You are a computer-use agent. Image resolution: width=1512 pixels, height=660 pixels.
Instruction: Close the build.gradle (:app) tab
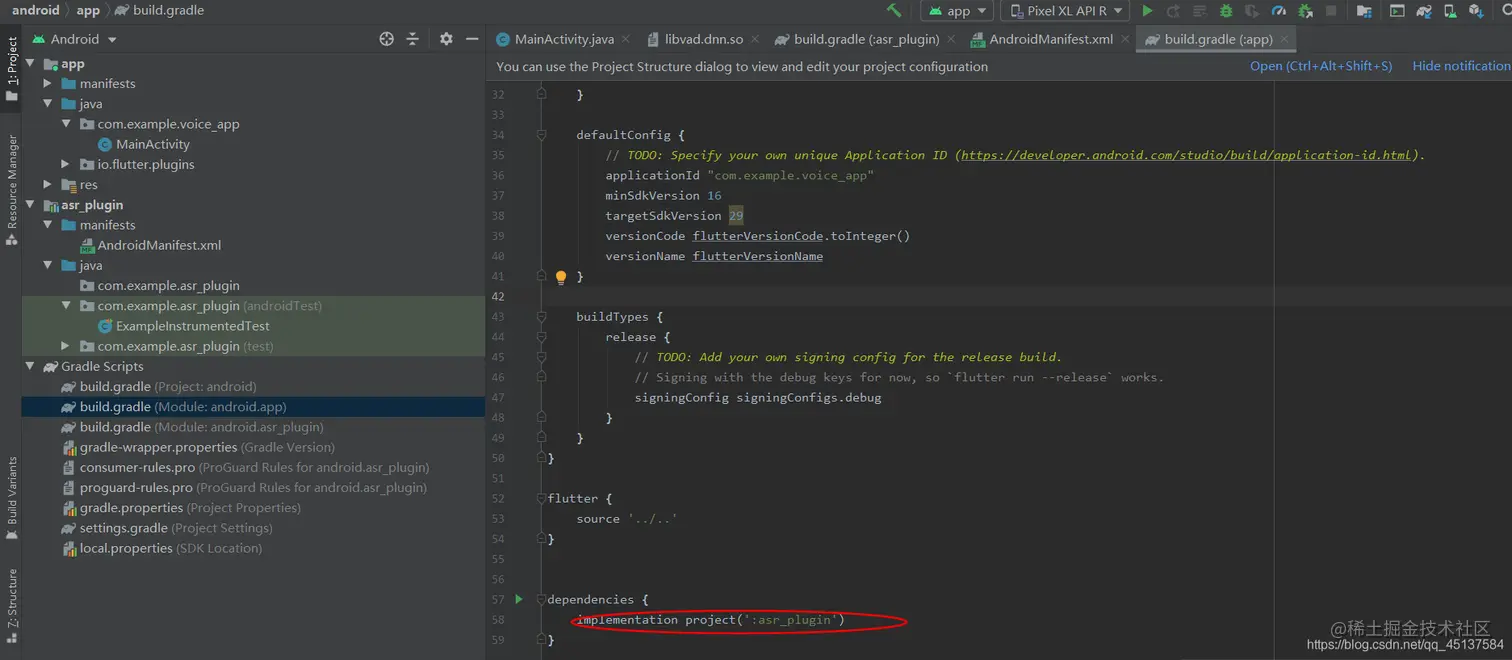(1285, 40)
